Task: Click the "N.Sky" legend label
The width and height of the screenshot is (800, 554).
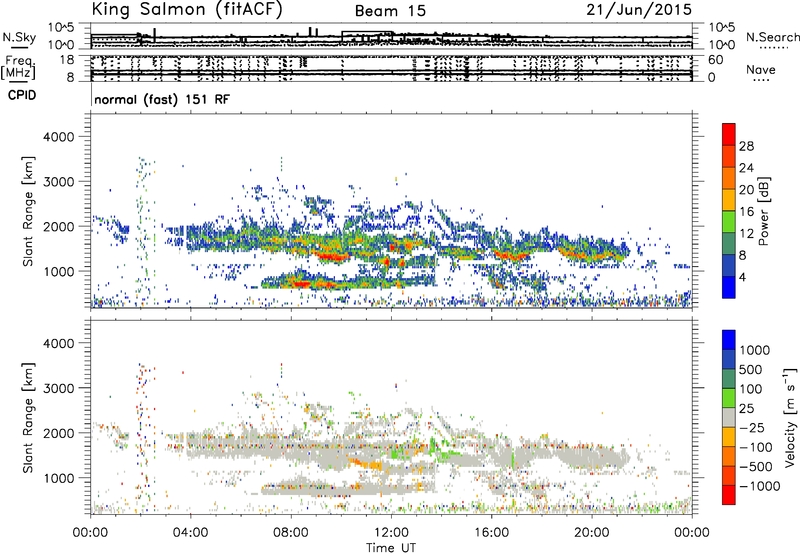Action: (x=19, y=37)
